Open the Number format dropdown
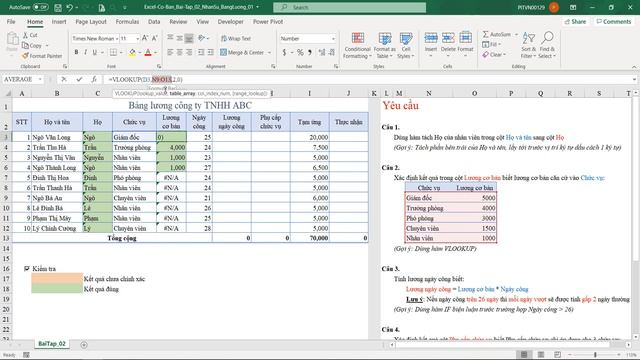Image resolution: width=640 pixels, height=360 pixels. pyautogui.click(x=333, y=38)
